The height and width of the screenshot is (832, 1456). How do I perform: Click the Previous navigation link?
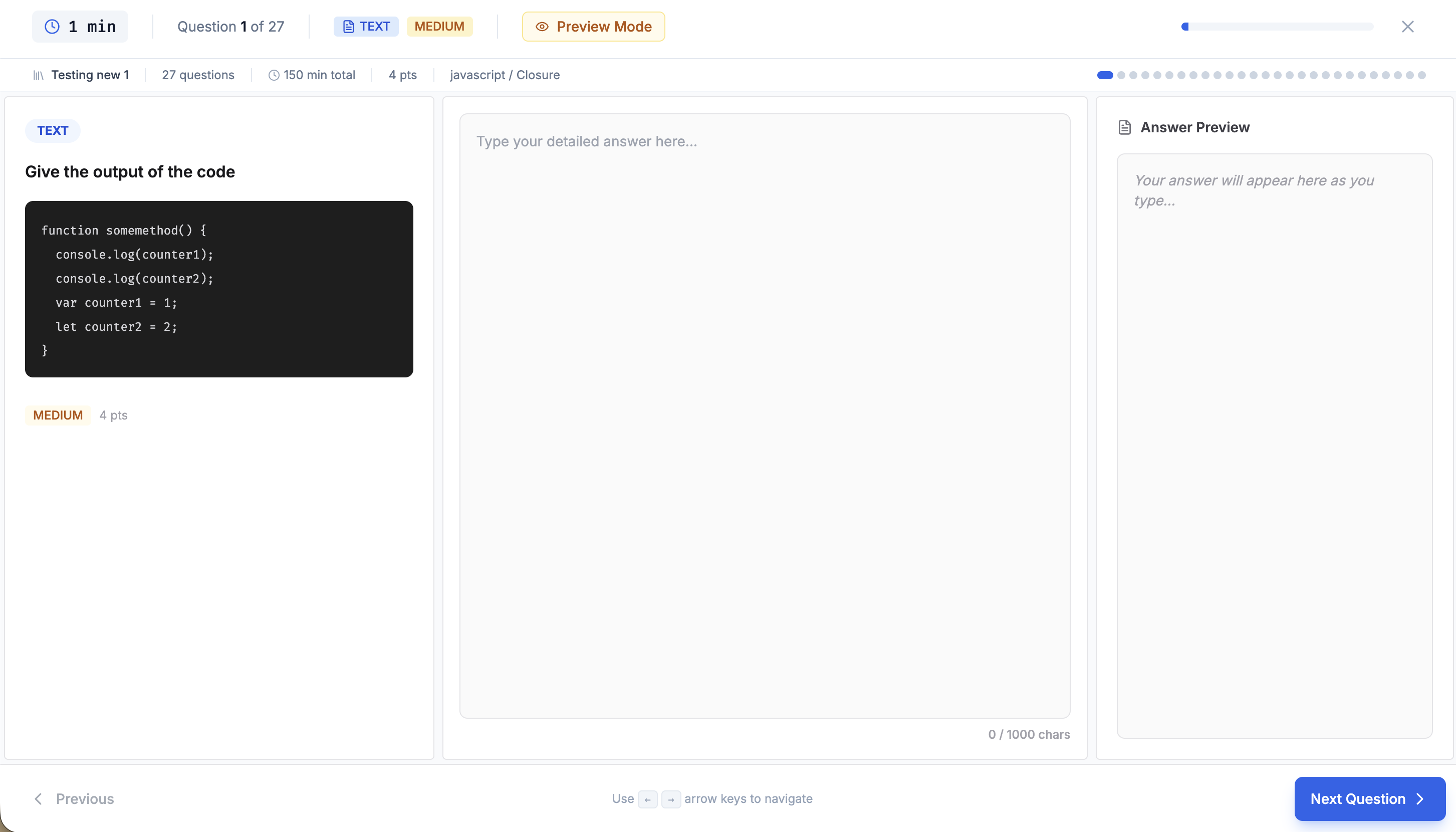point(85,798)
